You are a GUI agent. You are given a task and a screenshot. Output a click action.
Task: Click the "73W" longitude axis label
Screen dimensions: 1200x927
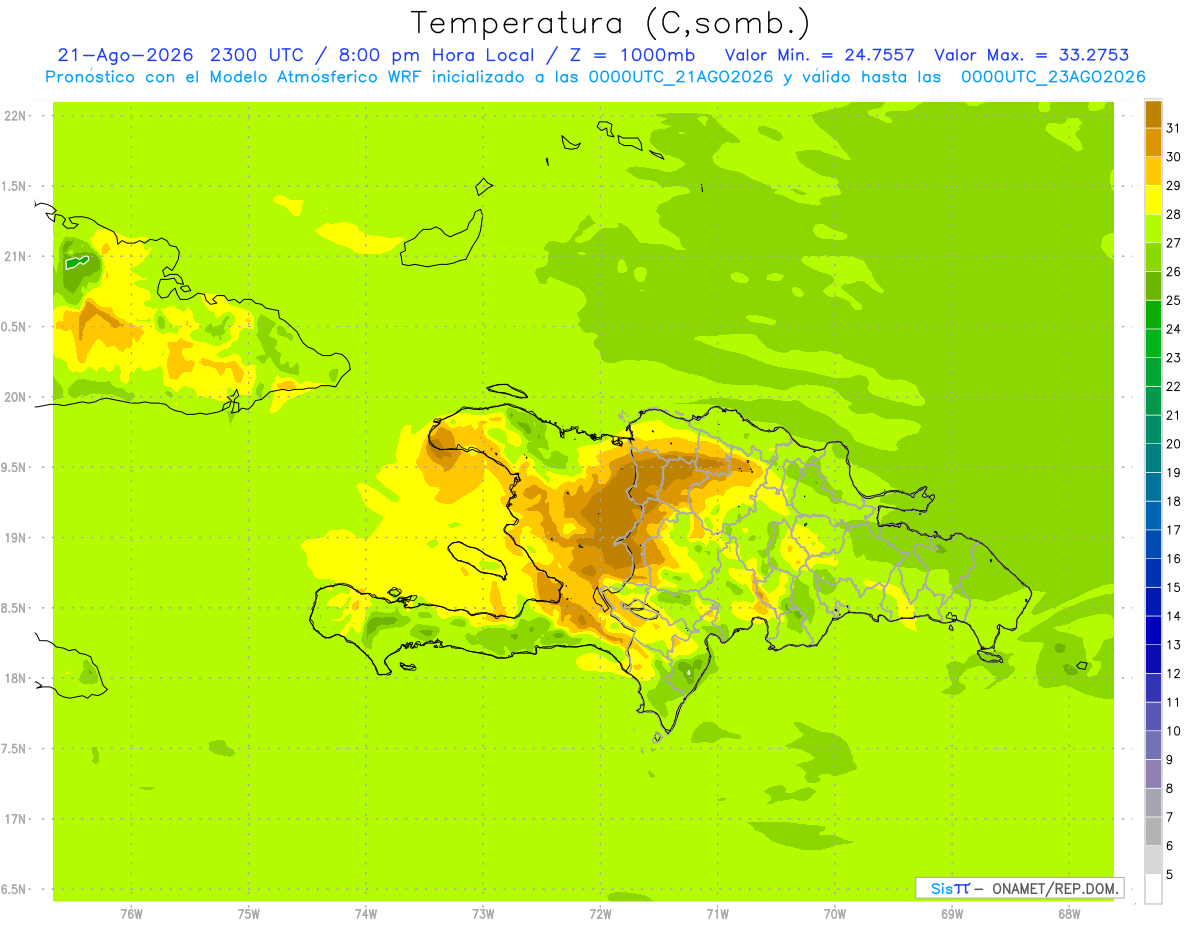[x=483, y=914]
